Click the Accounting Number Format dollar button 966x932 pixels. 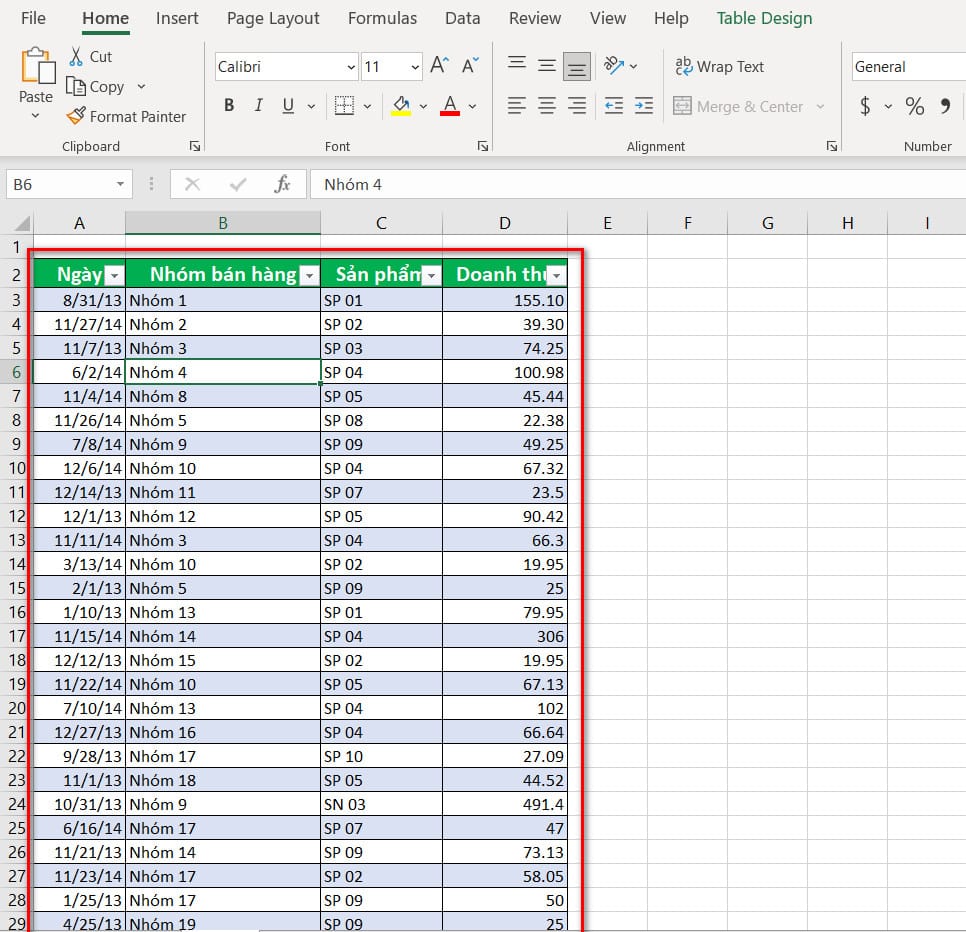pos(865,106)
